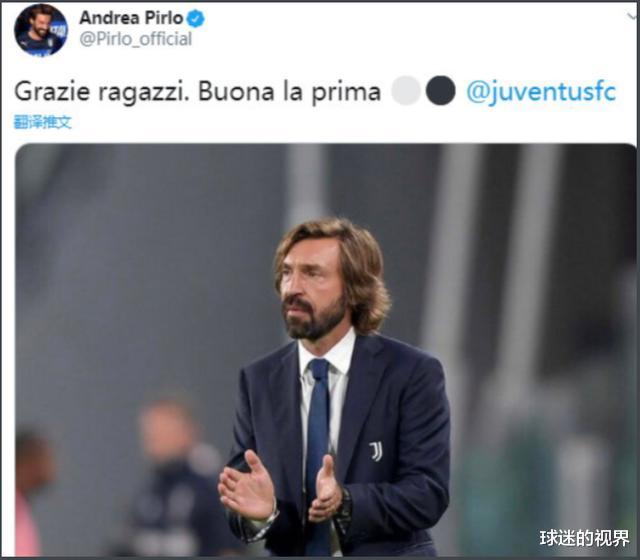Image resolution: width=640 pixels, height=560 pixels.
Task: Click the white circle emoji
Action: pyautogui.click(x=406, y=91)
